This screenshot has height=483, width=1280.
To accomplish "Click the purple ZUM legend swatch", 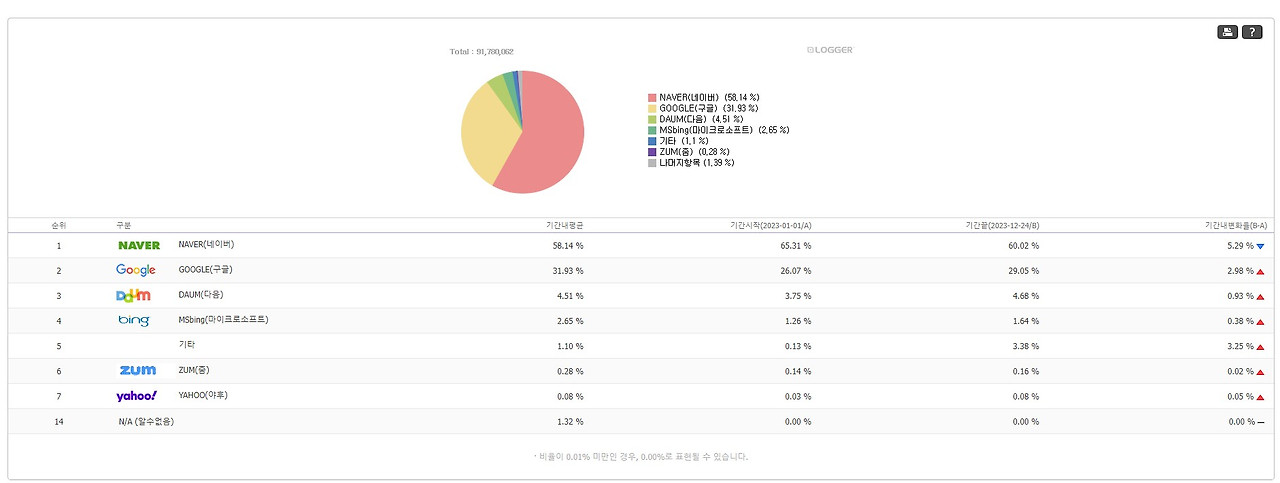I will pyautogui.click(x=652, y=152).
